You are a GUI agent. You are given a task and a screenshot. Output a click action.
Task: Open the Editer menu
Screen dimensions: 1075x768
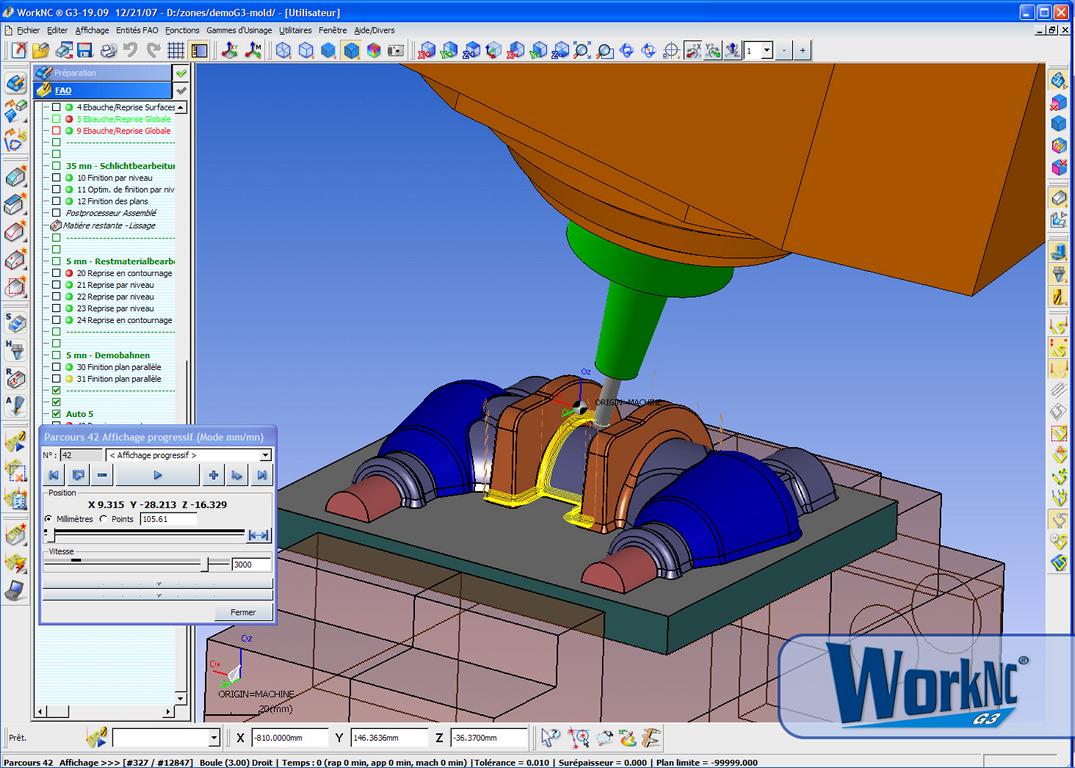[x=58, y=30]
